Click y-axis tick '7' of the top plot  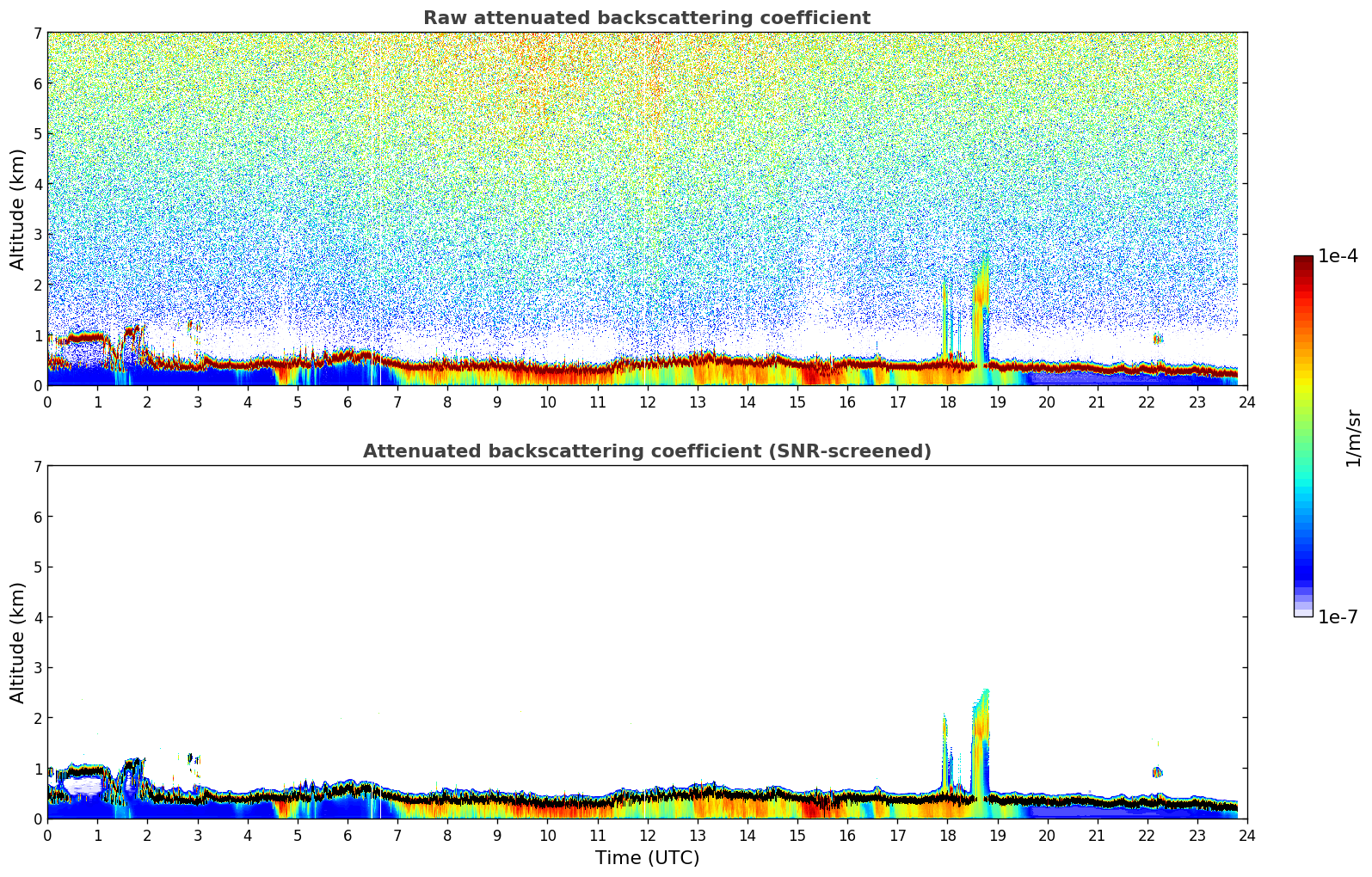point(38,34)
